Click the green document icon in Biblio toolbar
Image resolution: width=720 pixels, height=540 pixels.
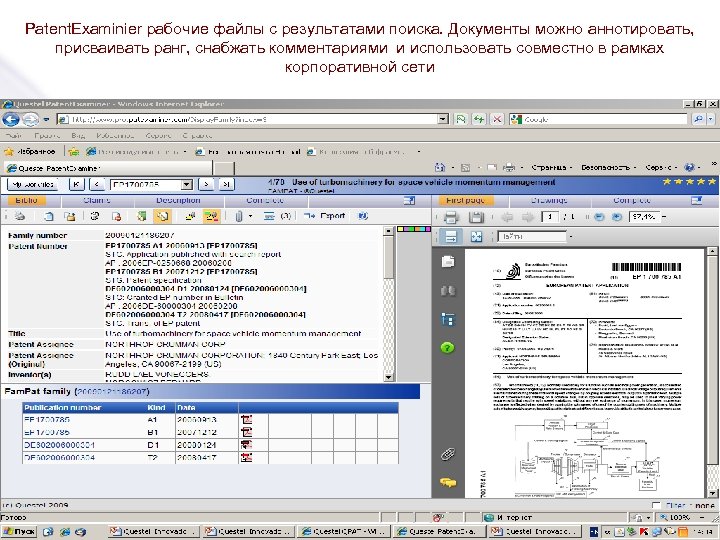(x=142, y=216)
